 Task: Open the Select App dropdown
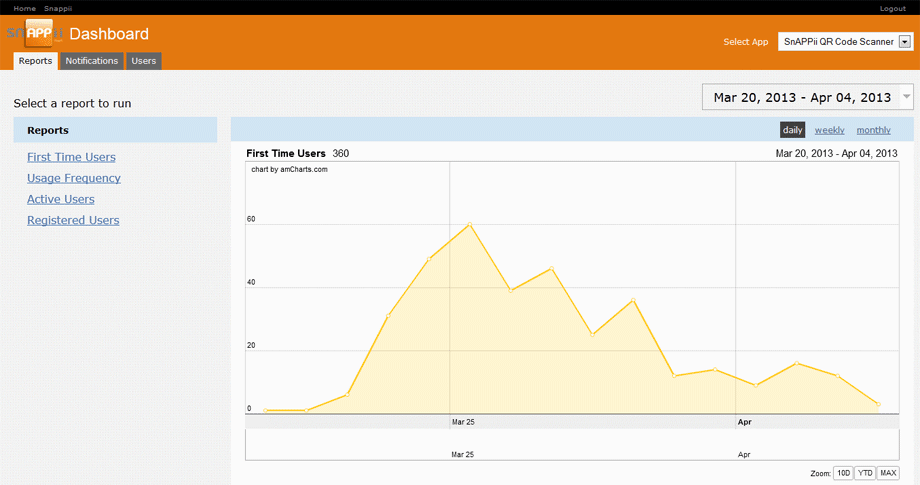(845, 42)
